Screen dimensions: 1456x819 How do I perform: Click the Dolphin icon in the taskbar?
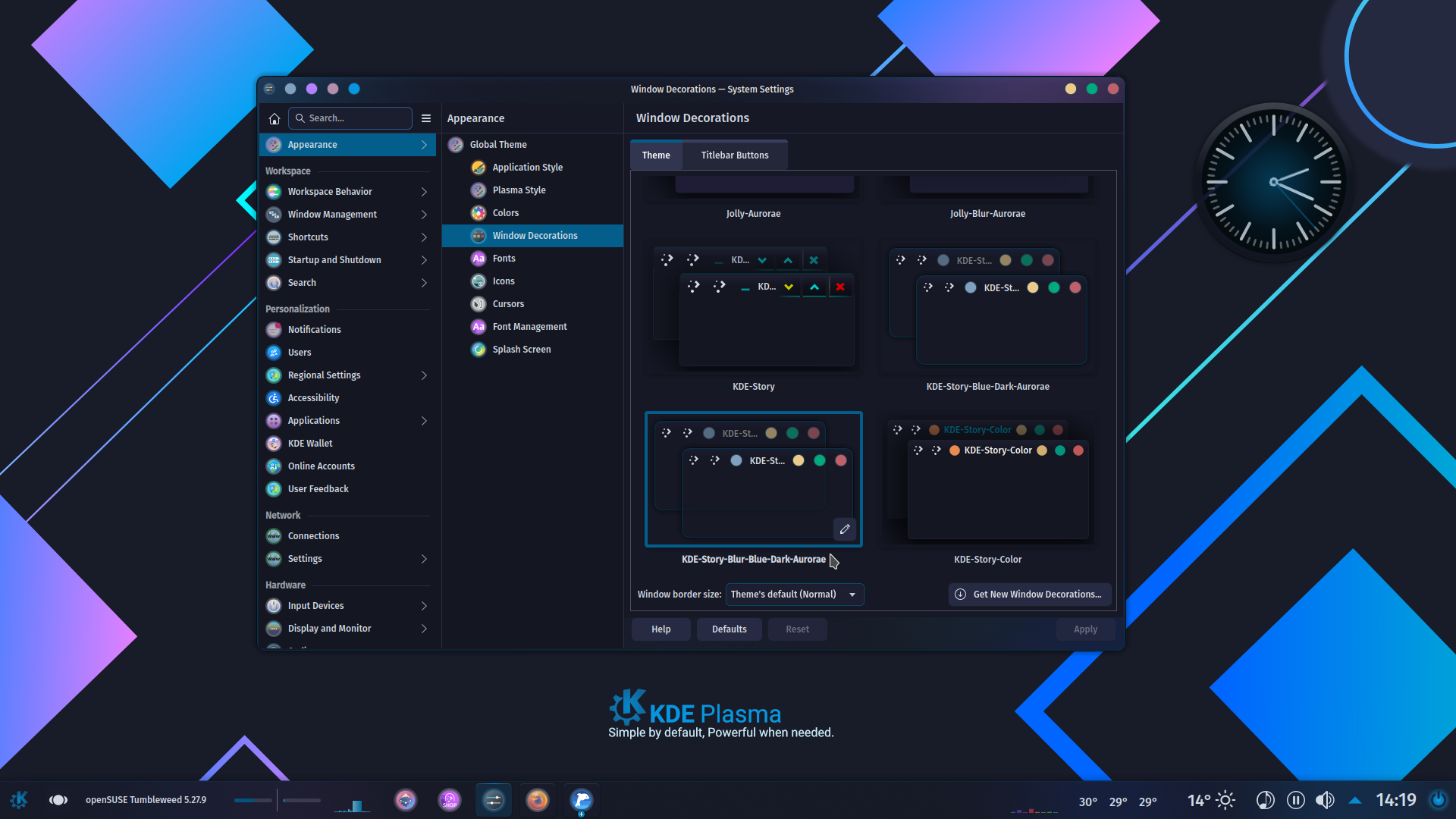coord(582,800)
